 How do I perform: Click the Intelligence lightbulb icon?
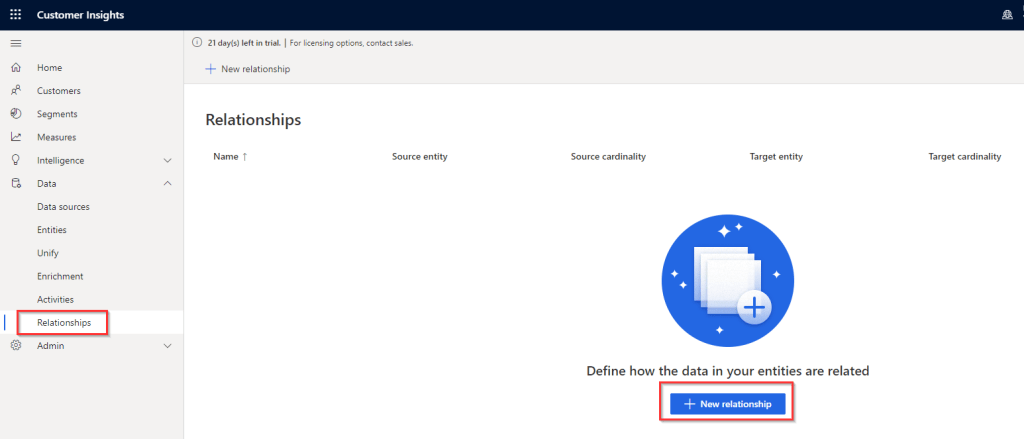[x=15, y=160]
